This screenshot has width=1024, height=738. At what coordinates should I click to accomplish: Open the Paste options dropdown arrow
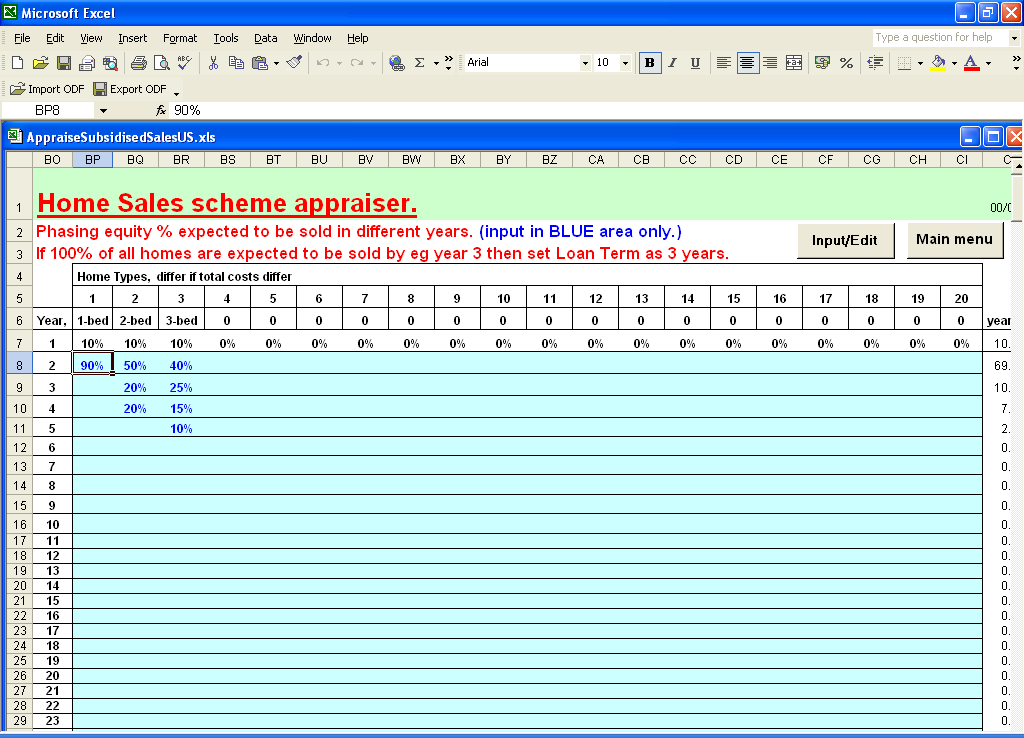click(277, 63)
